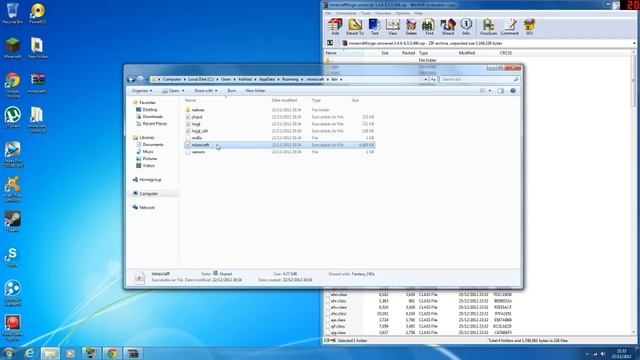640x360 pixels.
Task: Open the Options menu in WinRAR
Action: [x=402, y=13]
